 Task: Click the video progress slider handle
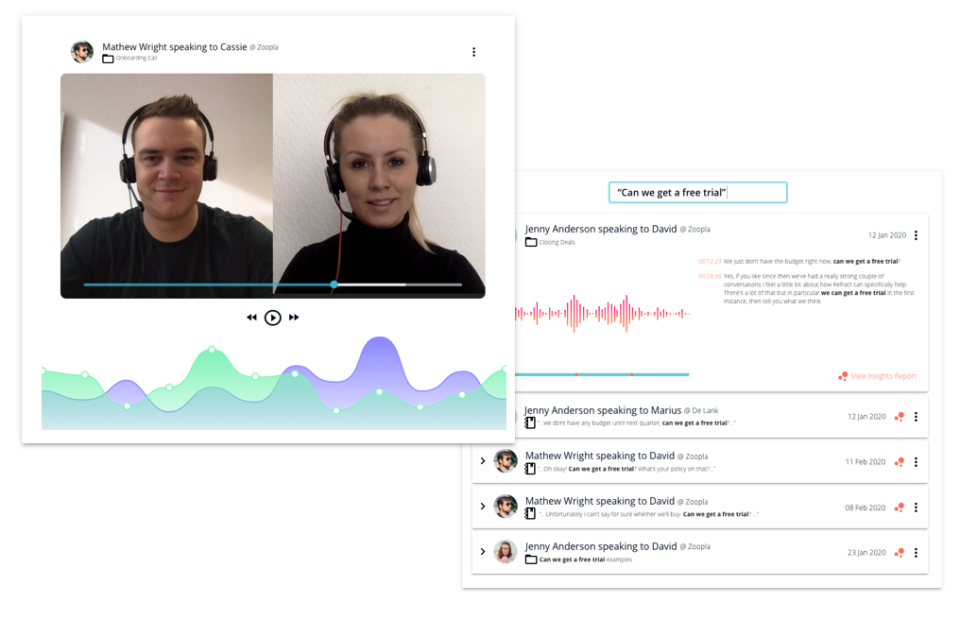[x=334, y=285]
